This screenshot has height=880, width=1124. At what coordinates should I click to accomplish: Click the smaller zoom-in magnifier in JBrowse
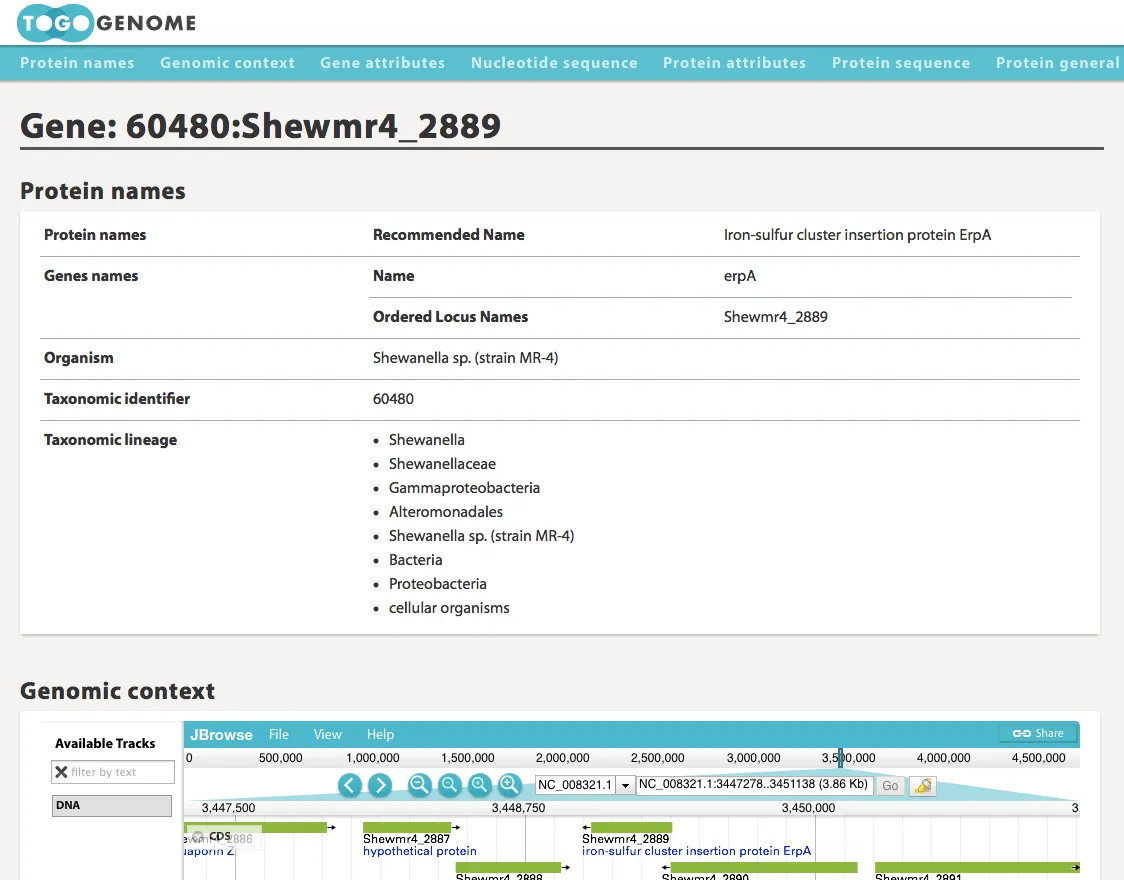point(479,785)
